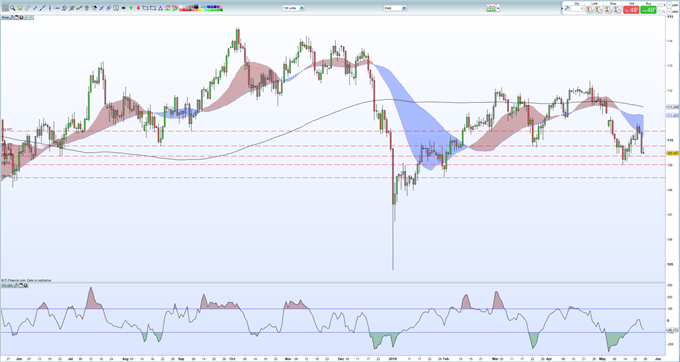Select the rectangle drawing tool
The image size is (680, 362).
point(146,8)
